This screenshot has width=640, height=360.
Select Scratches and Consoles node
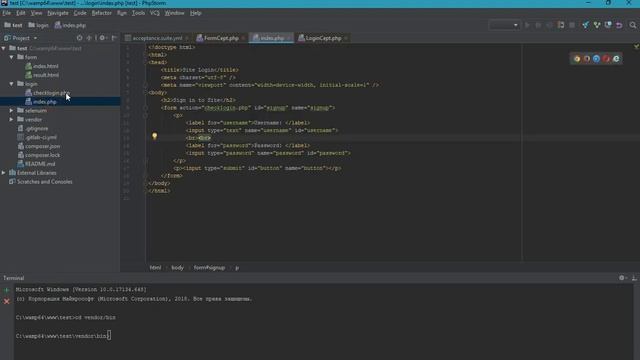coord(44,182)
